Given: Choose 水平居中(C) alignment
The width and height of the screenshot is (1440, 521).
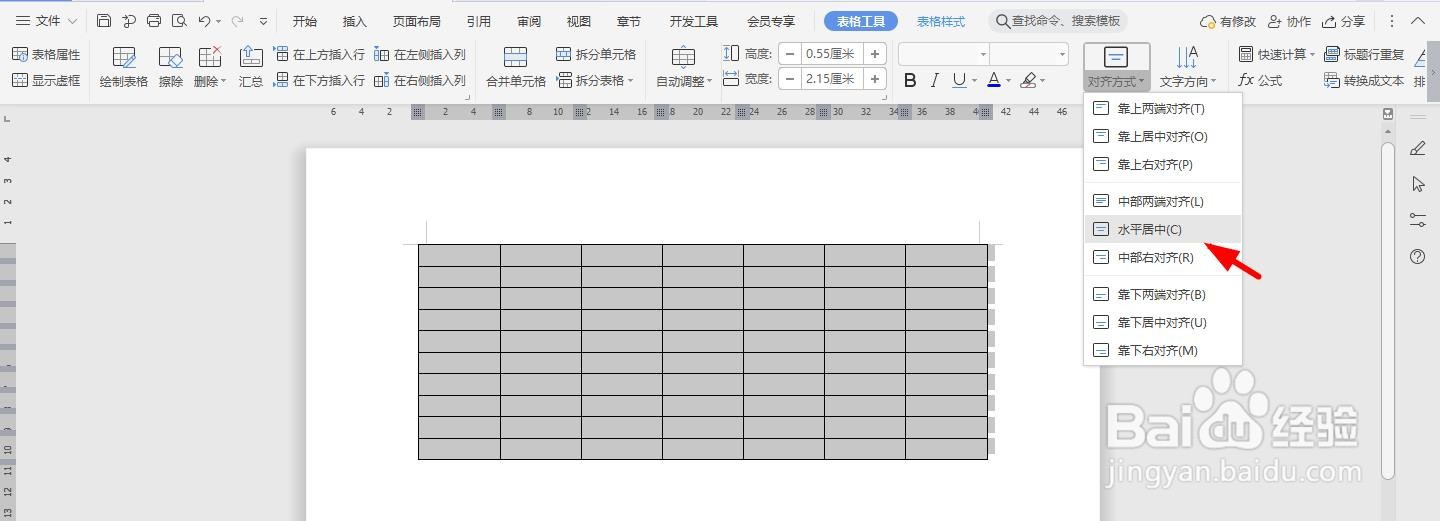Looking at the screenshot, I should tap(1163, 229).
